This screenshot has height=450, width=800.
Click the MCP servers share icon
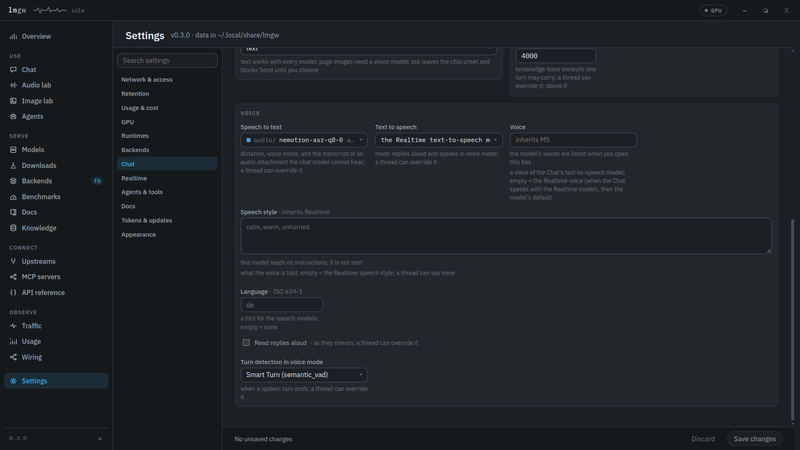click(x=13, y=277)
